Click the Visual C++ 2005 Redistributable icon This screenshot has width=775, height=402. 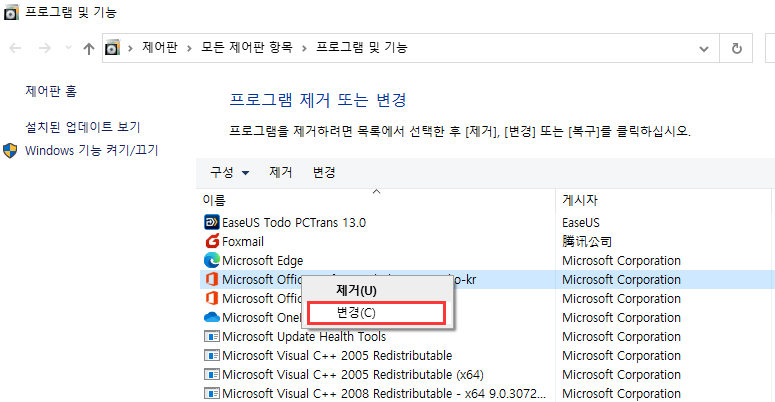(212, 356)
